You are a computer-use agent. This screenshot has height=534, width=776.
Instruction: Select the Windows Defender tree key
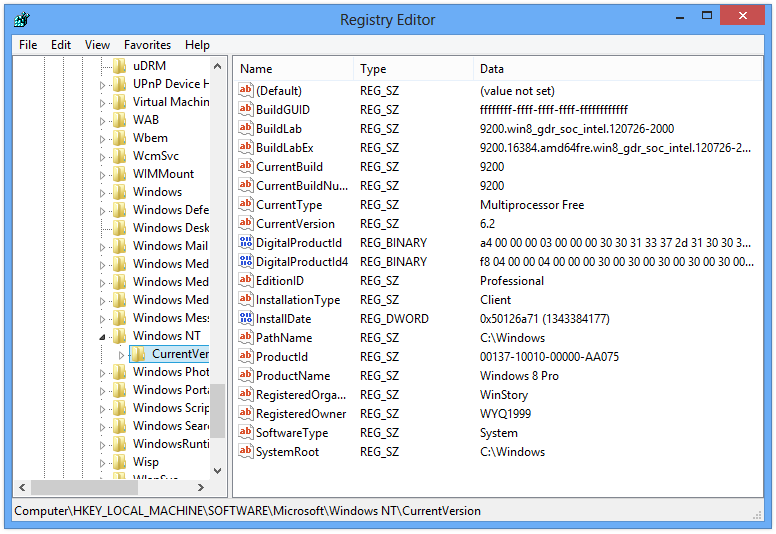(170, 210)
